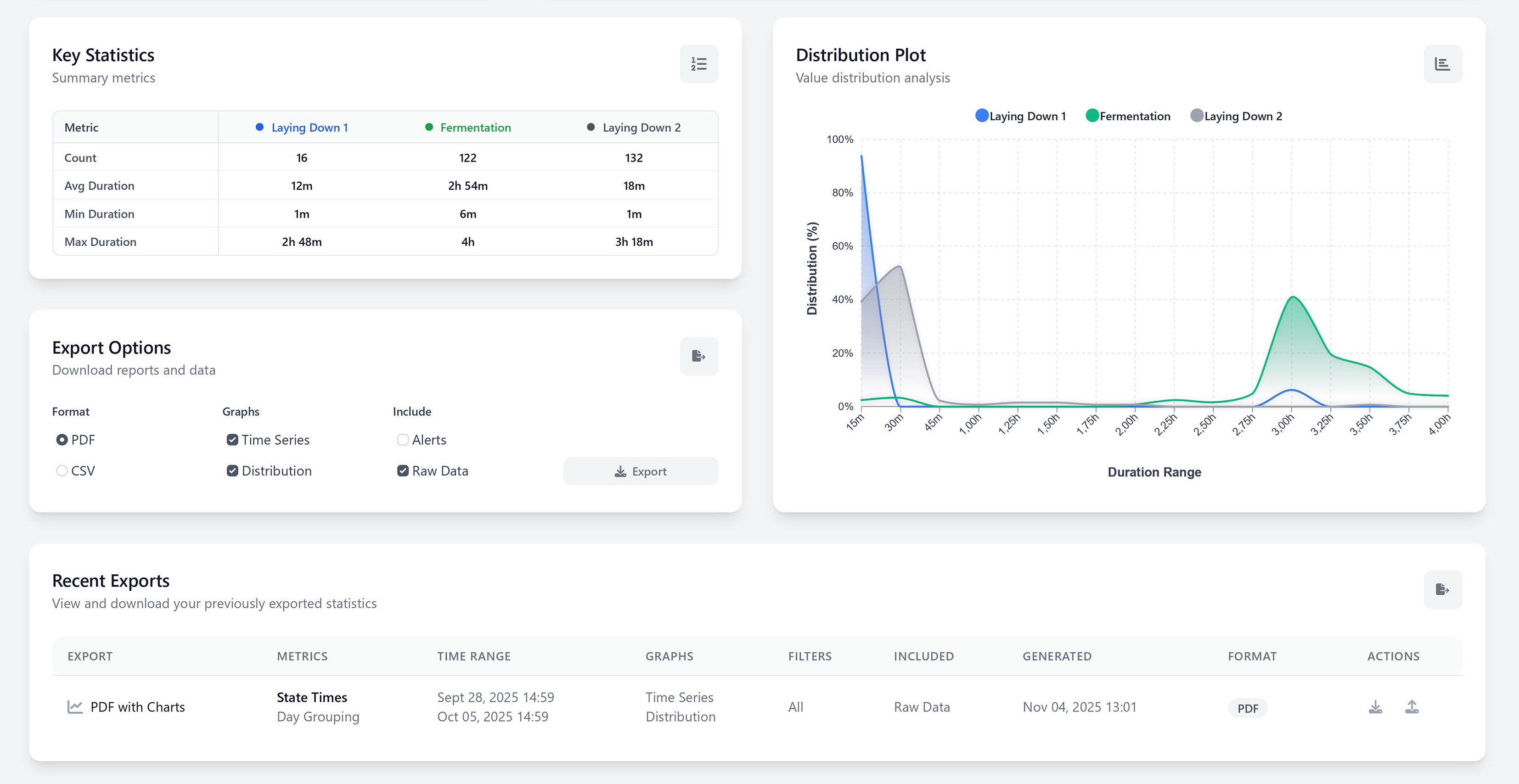Uncheck the Time Series graph checkbox
Viewport: 1519px width, 784px height.
point(232,440)
